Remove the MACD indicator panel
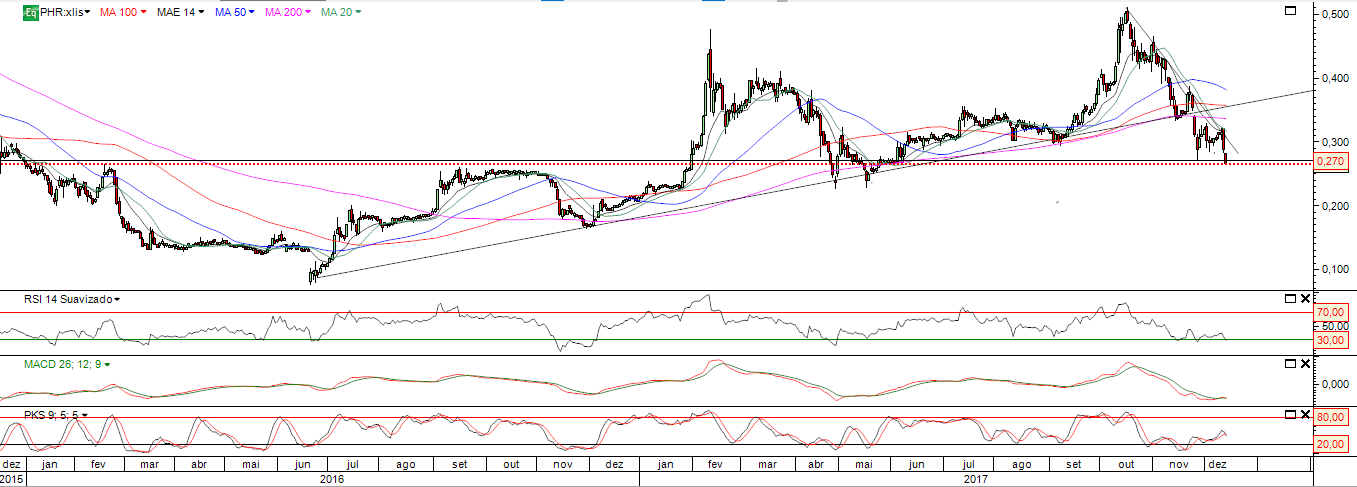Screen dimensions: 1357x487 point(1304,363)
